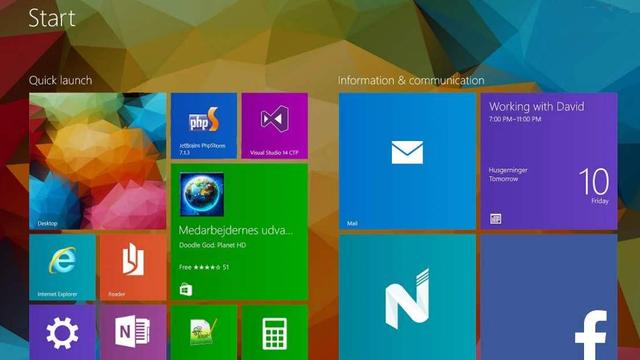Open the Desktop tile

click(x=98, y=161)
